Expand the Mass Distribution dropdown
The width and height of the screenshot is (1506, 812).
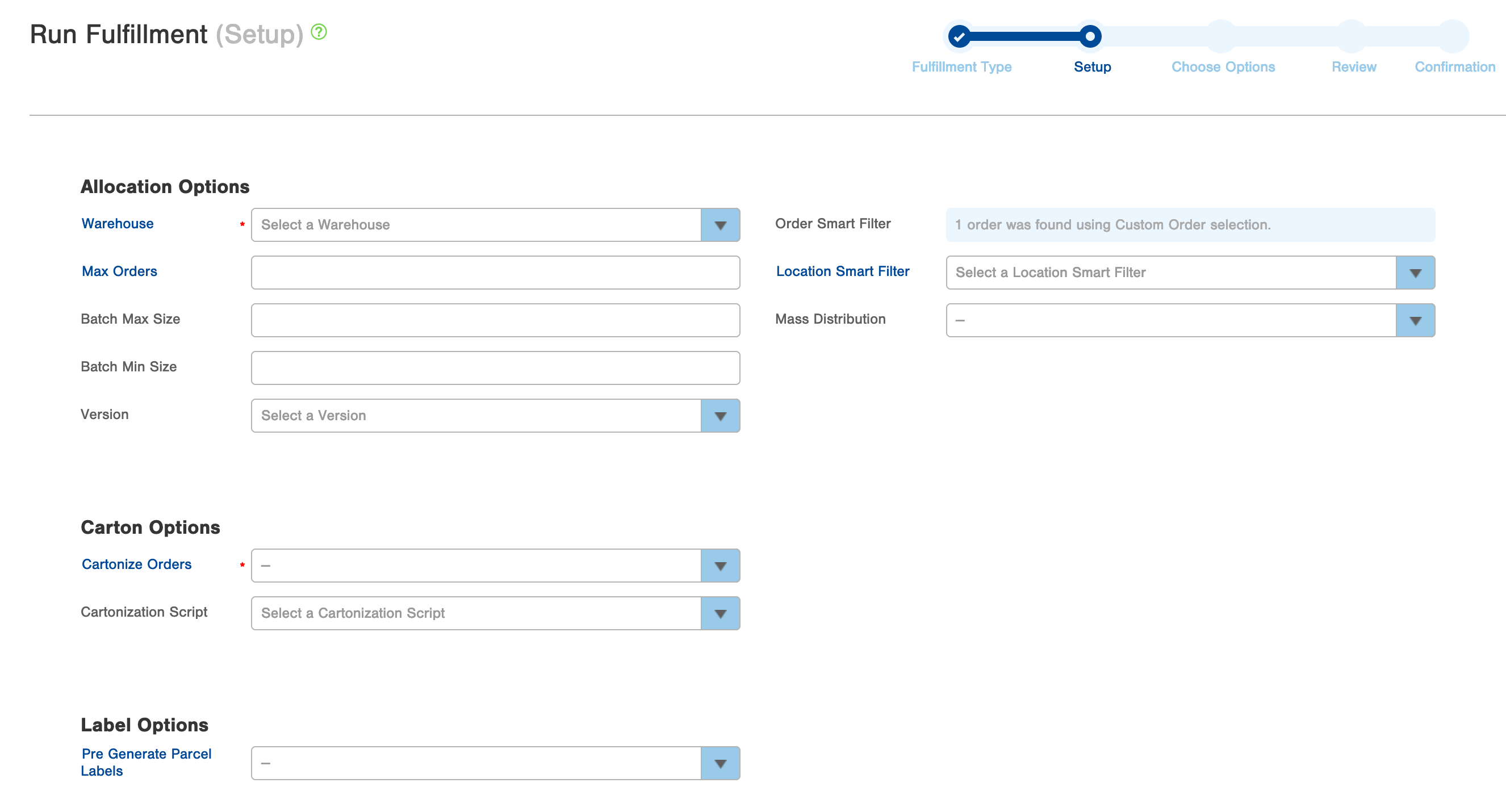[x=1415, y=320]
